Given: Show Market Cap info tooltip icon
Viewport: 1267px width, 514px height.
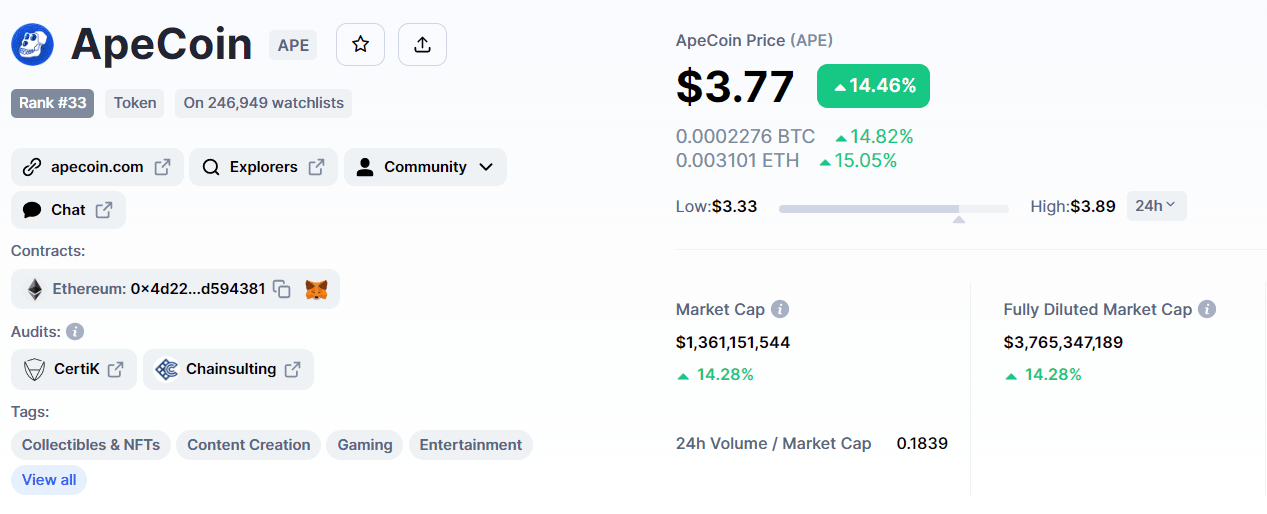Looking at the screenshot, I should coord(780,310).
